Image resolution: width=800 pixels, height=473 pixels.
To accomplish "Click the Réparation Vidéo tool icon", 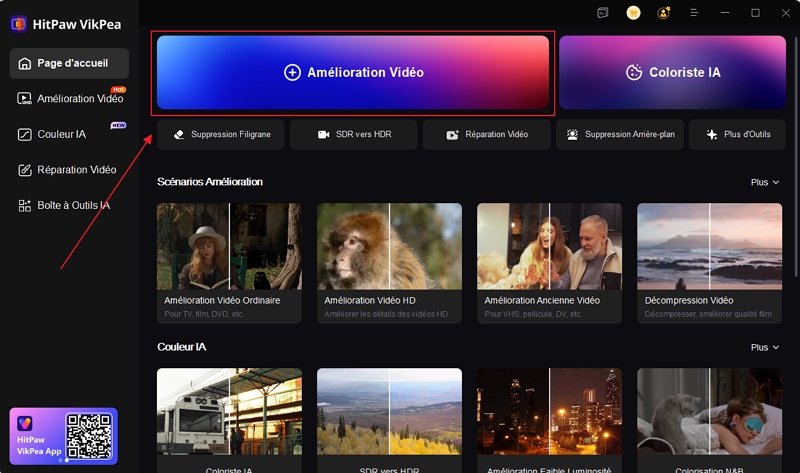I will coord(452,134).
